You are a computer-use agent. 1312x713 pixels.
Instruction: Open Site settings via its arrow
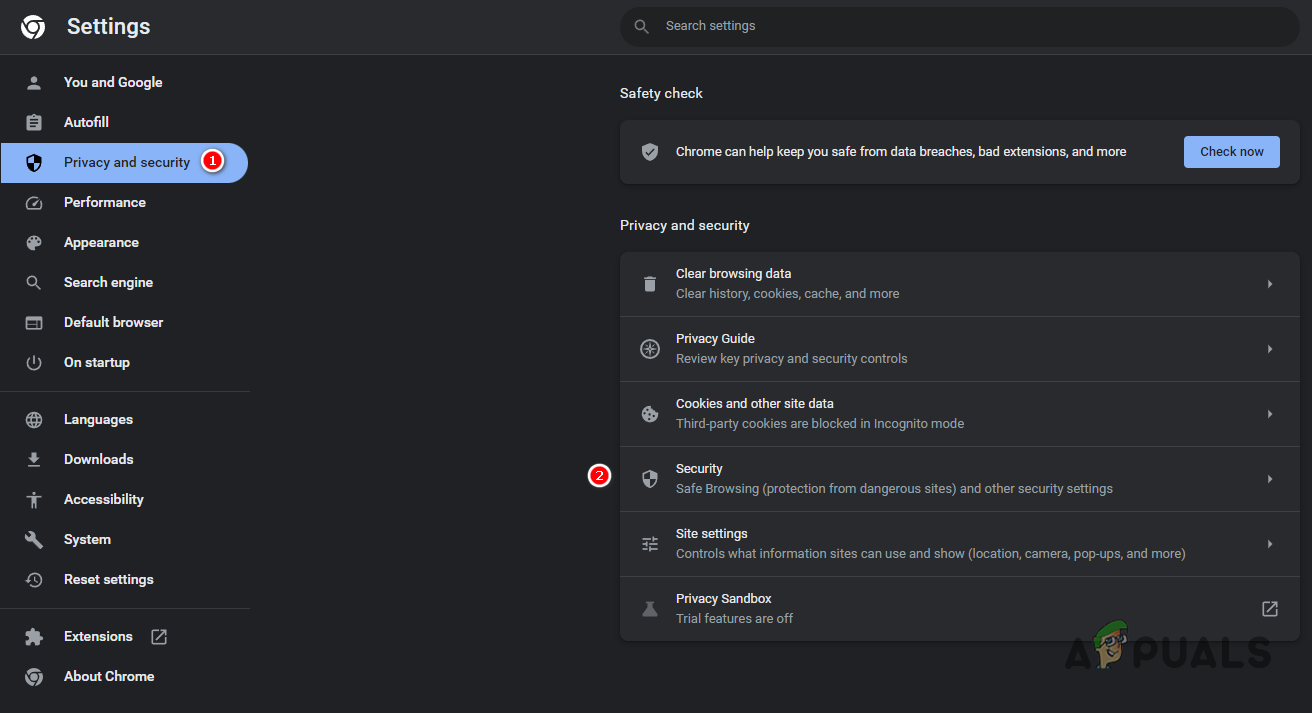point(1269,543)
